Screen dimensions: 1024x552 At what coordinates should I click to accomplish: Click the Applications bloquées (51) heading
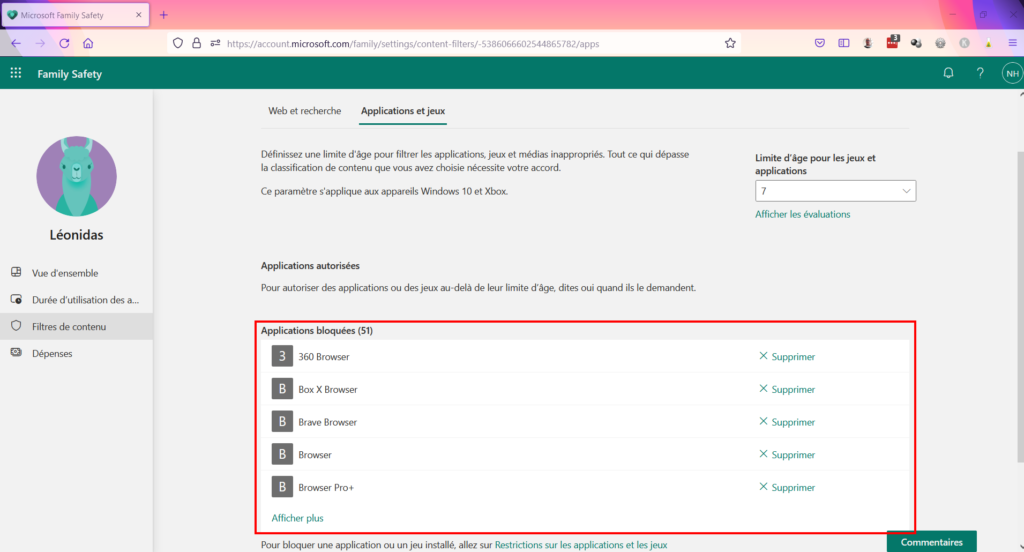(x=317, y=330)
